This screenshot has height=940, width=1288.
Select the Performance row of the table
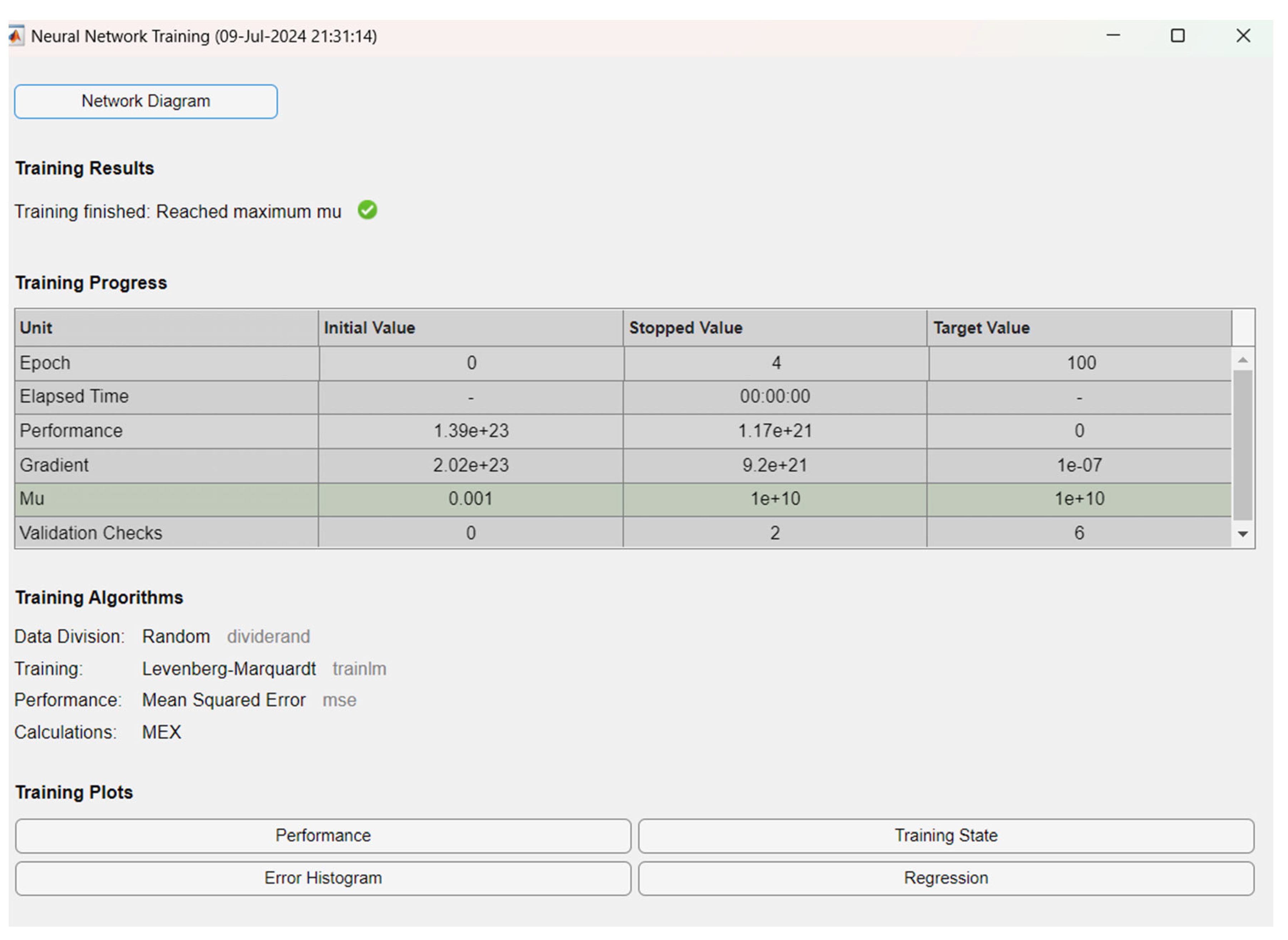165,431
